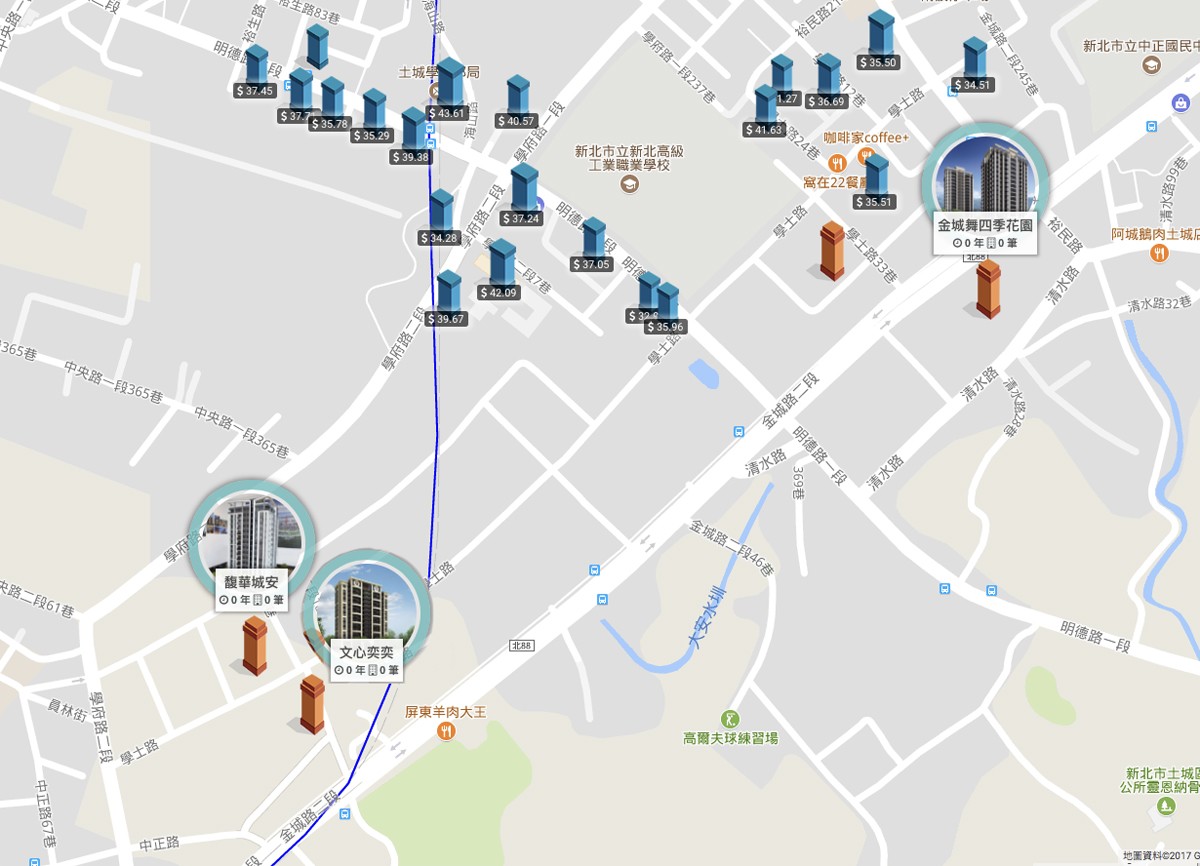
Task: Click the 學士路33巷 road label
Action: (x=871, y=258)
